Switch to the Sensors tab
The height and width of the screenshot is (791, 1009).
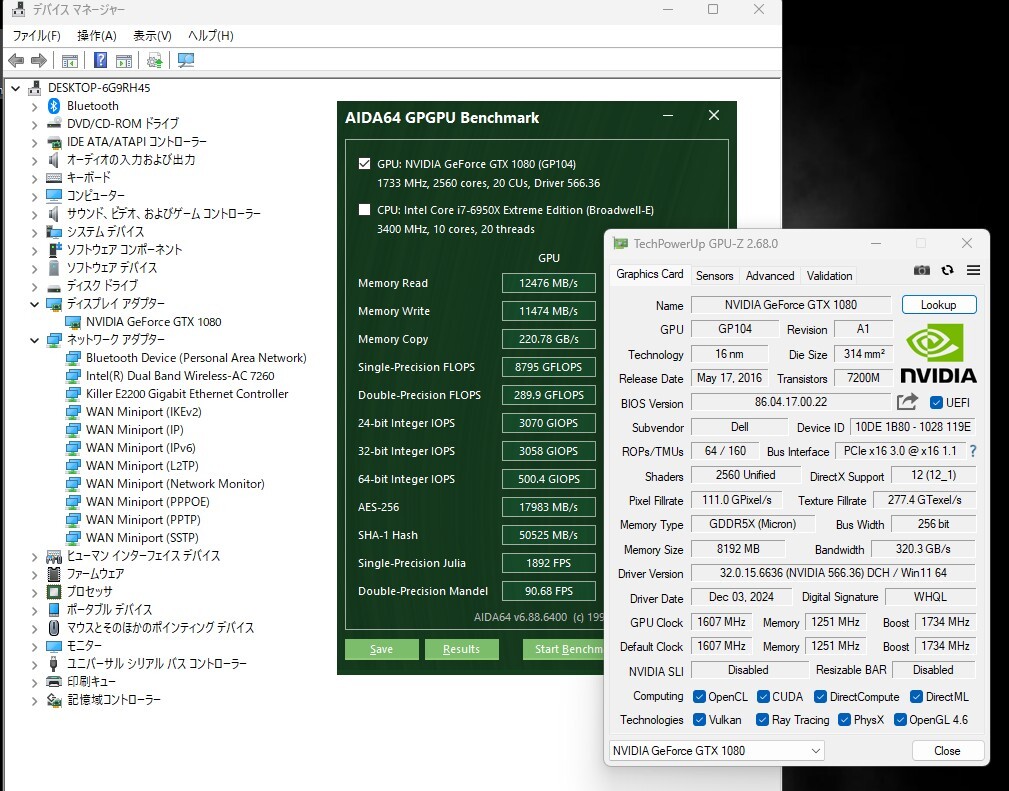point(714,275)
